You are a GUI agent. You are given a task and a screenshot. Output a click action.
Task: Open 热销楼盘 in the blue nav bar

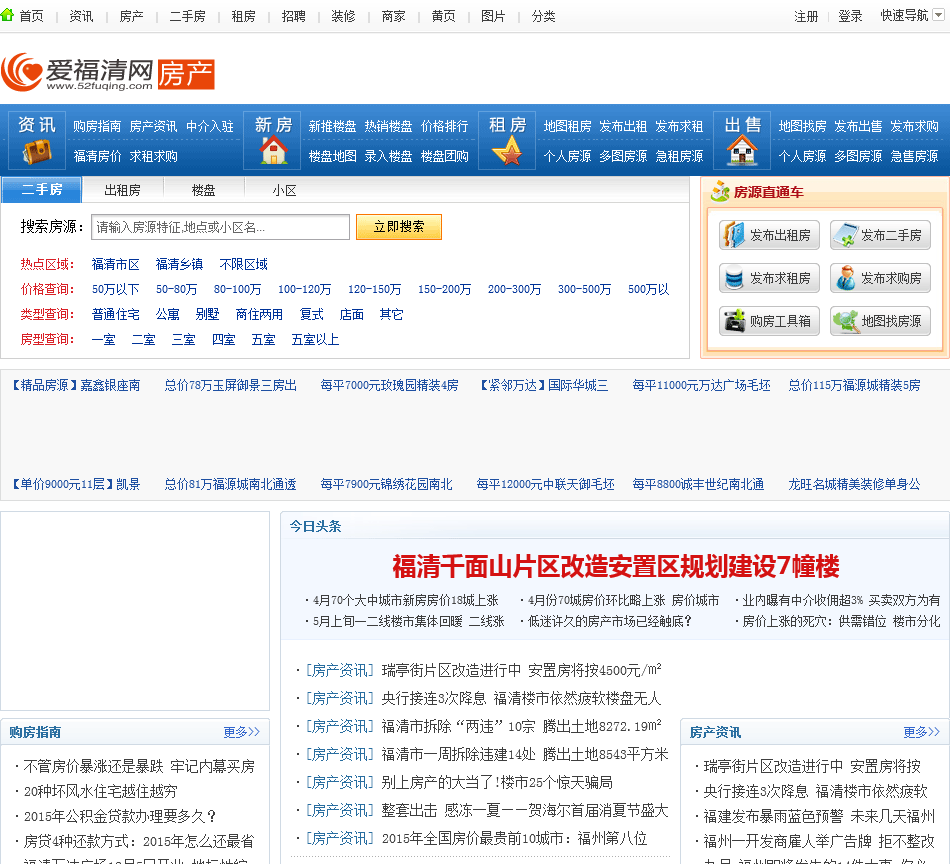coord(388,126)
